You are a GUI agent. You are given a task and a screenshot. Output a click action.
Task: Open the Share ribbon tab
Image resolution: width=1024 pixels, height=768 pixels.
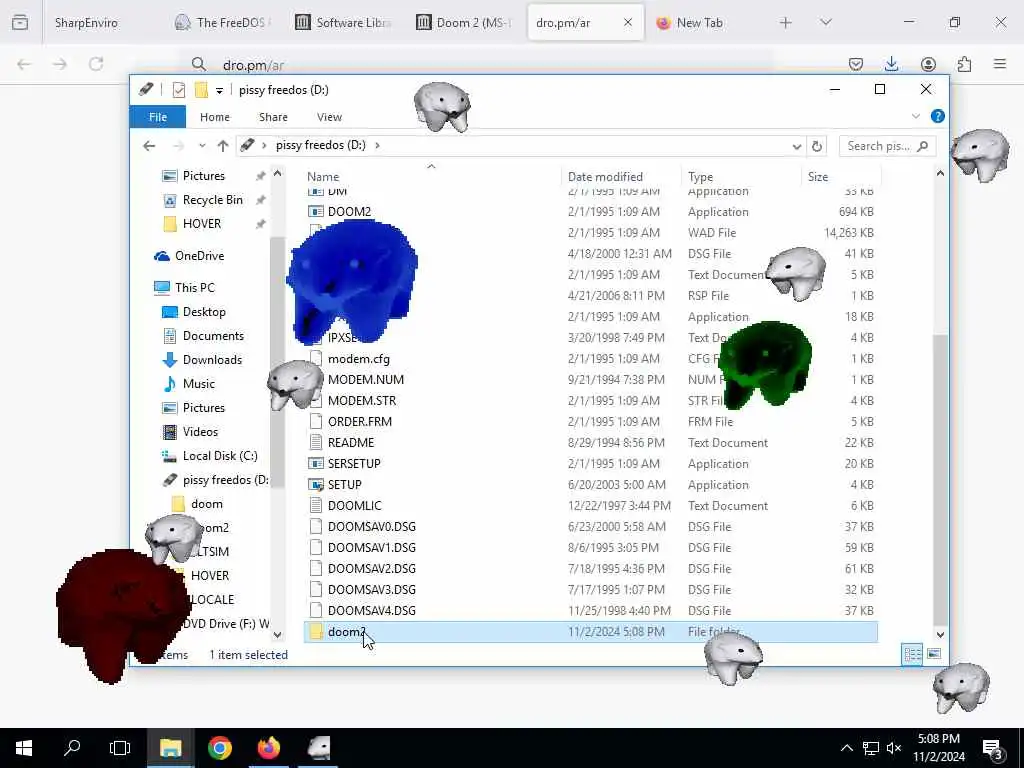point(273,117)
